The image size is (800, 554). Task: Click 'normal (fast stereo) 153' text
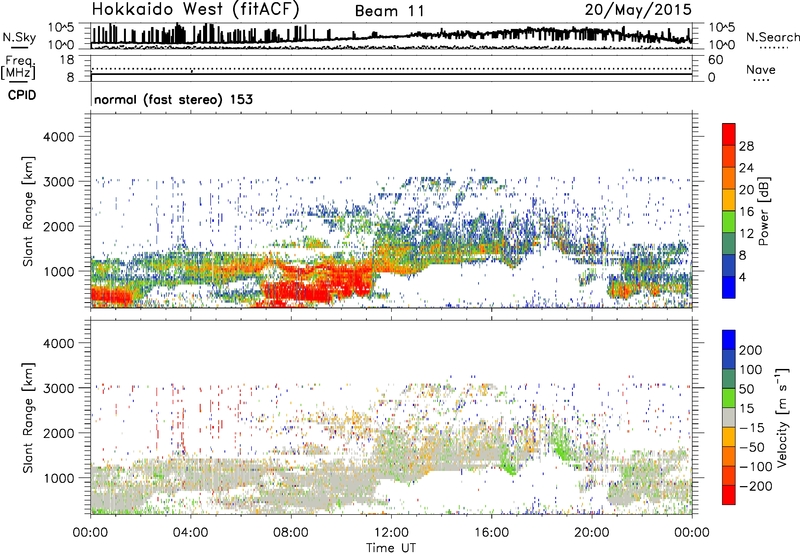point(173,99)
